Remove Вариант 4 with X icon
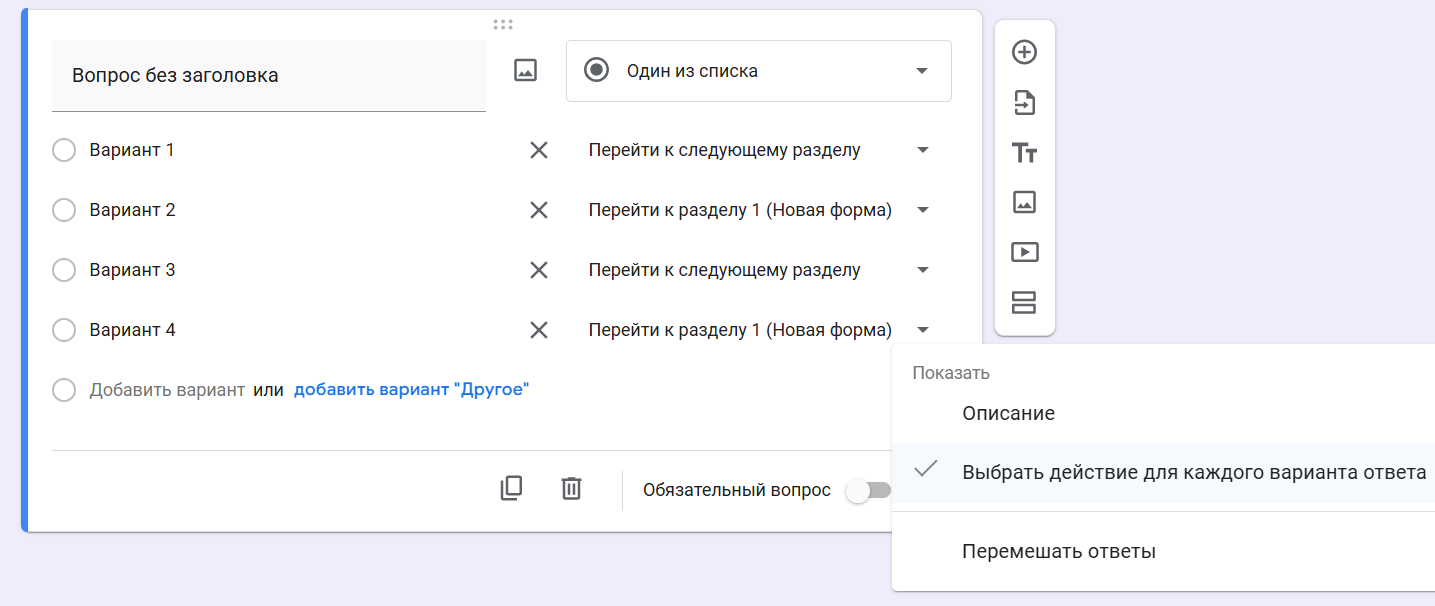 click(538, 330)
